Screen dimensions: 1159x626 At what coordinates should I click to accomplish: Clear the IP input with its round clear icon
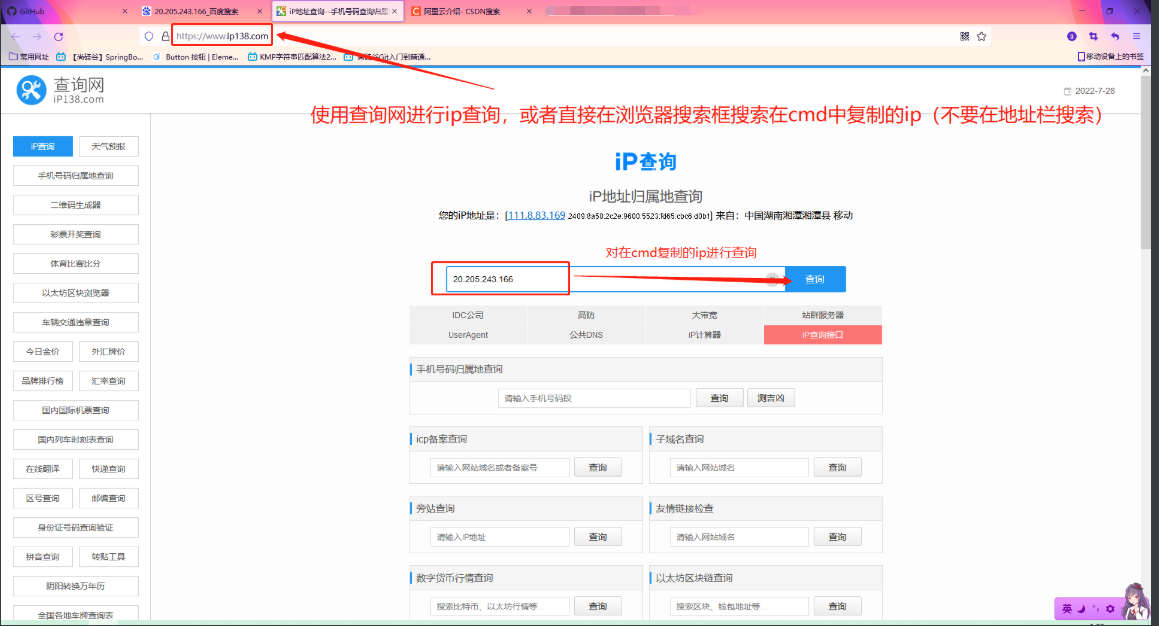(772, 279)
